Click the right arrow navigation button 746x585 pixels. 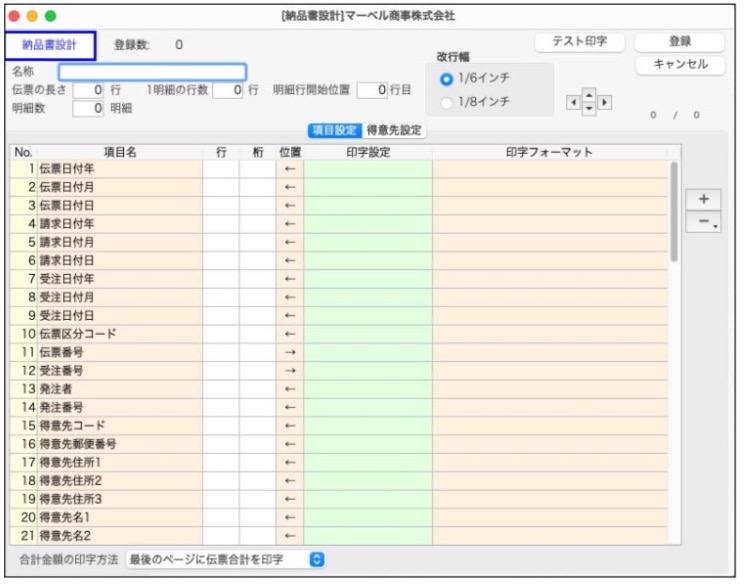pyautogui.click(x=605, y=102)
